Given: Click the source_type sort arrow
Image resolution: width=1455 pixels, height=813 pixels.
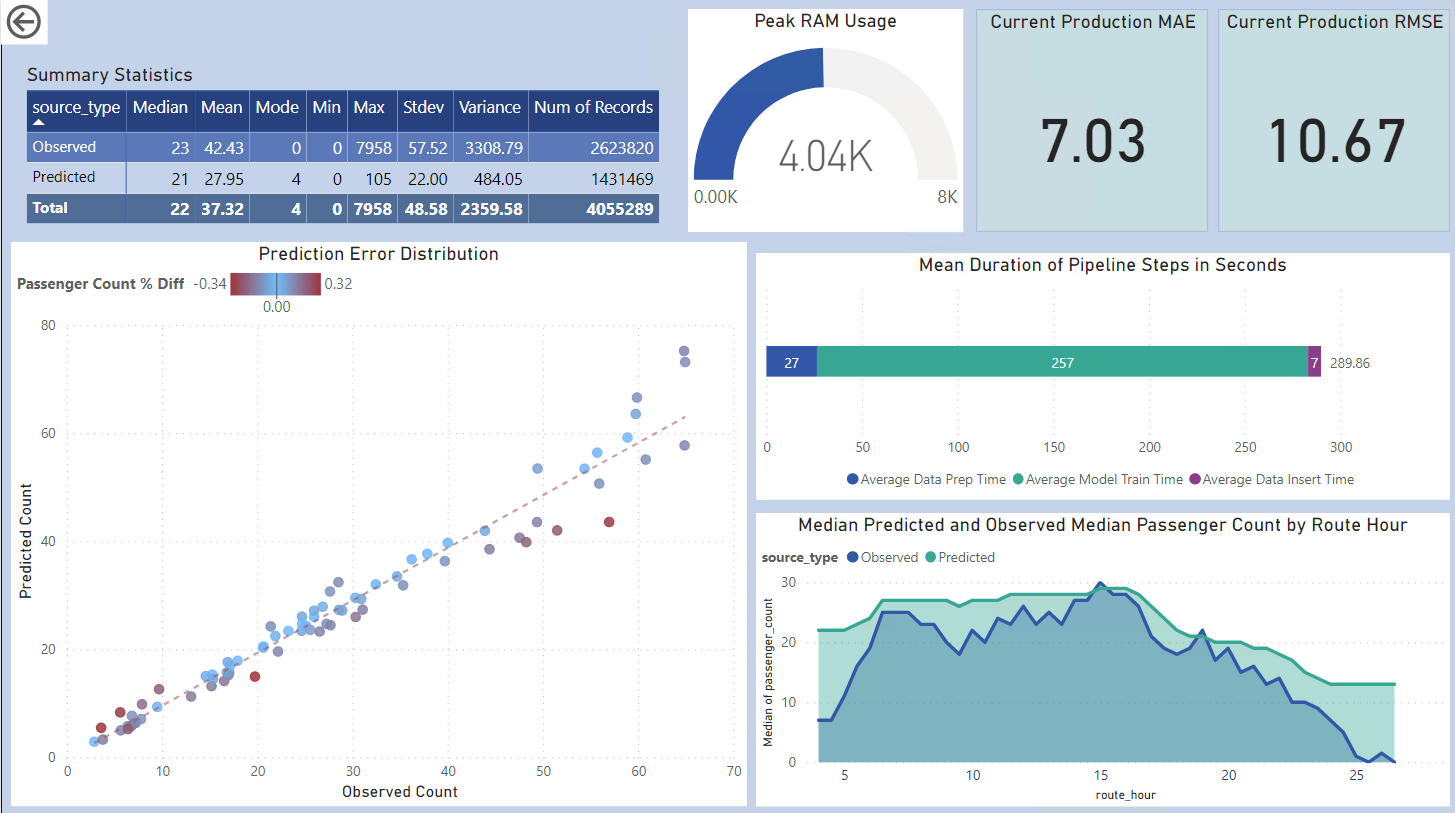Looking at the screenshot, I should [x=39, y=122].
